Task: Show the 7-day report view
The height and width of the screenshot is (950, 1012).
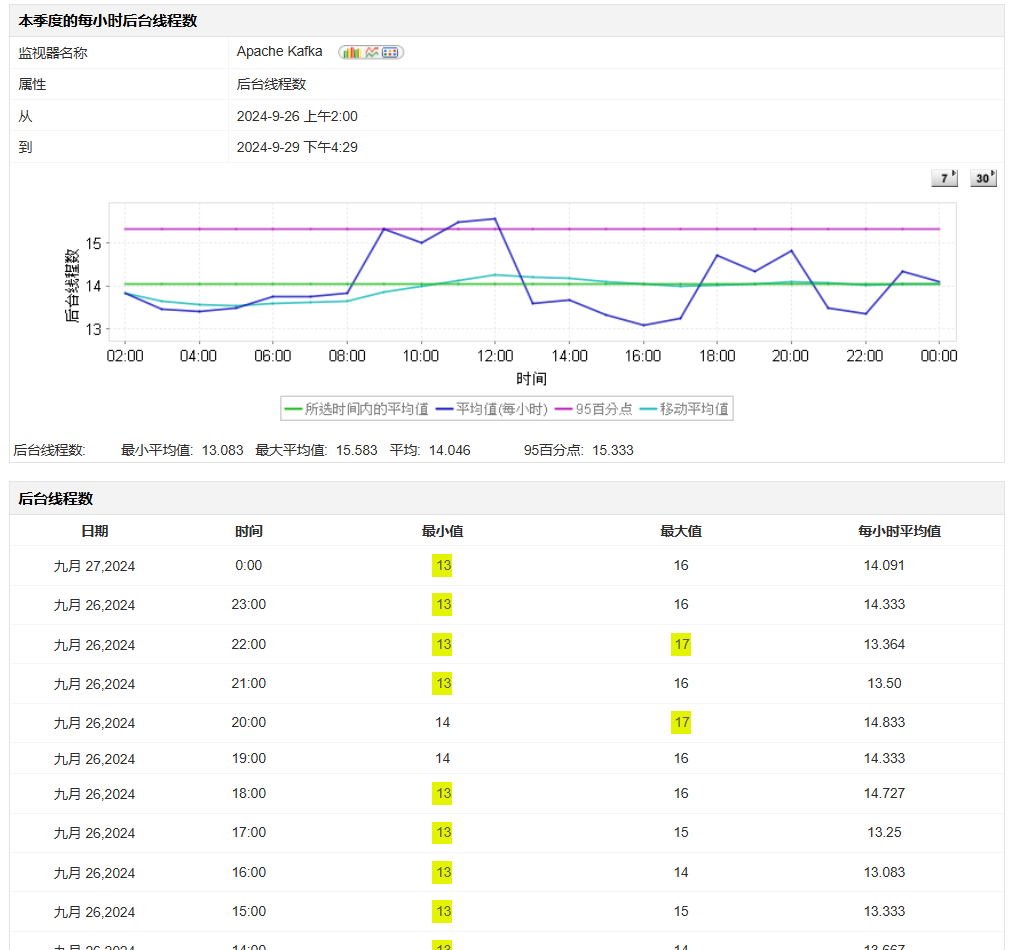Action: tap(944, 178)
